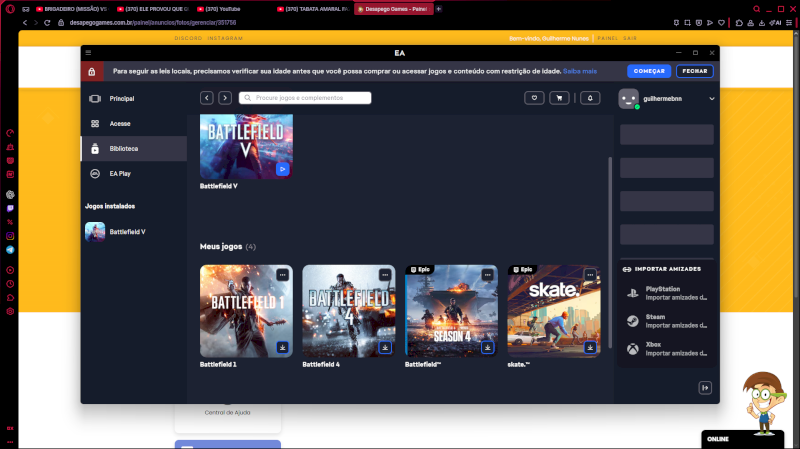Open Battlefield Season 4 more-options dots
Viewport: 800px width, 449px height.
click(x=488, y=275)
